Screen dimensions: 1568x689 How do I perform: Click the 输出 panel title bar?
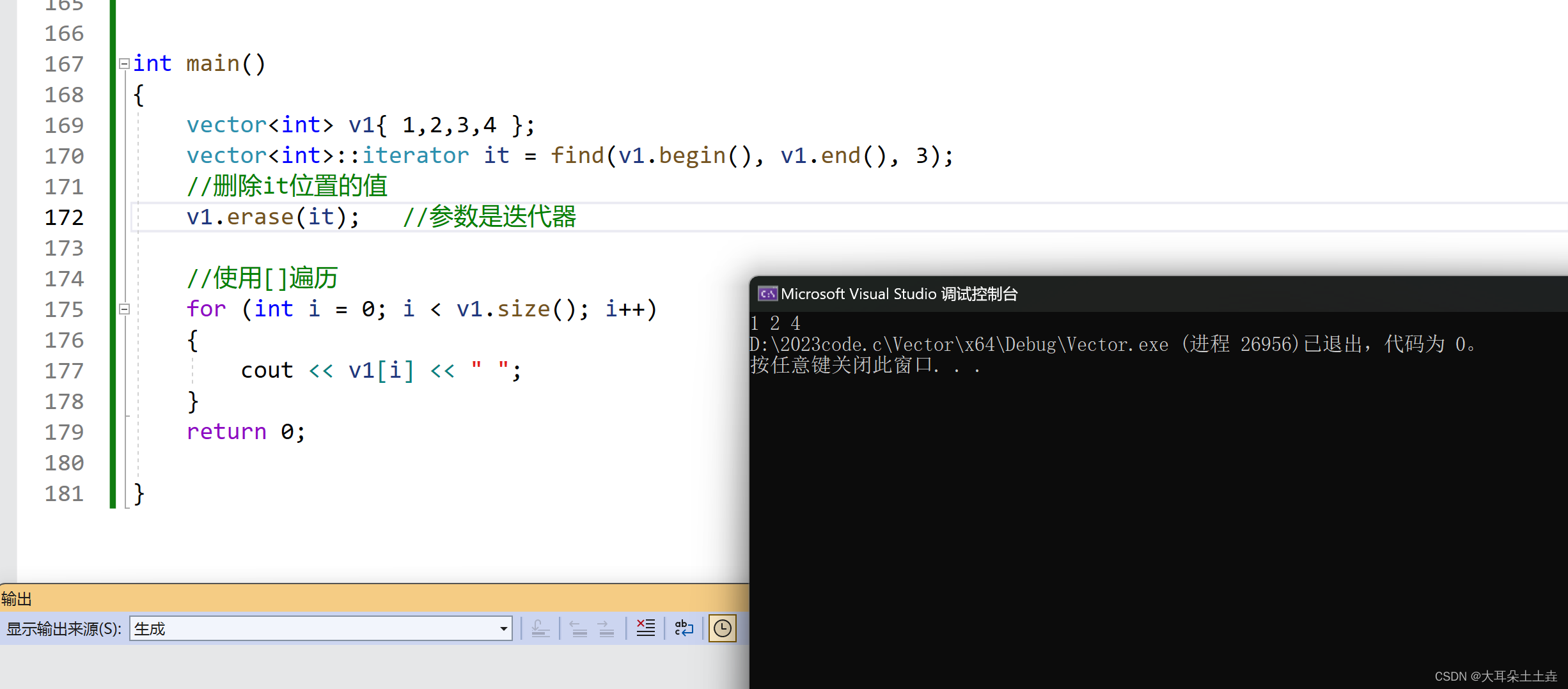tap(374, 598)
